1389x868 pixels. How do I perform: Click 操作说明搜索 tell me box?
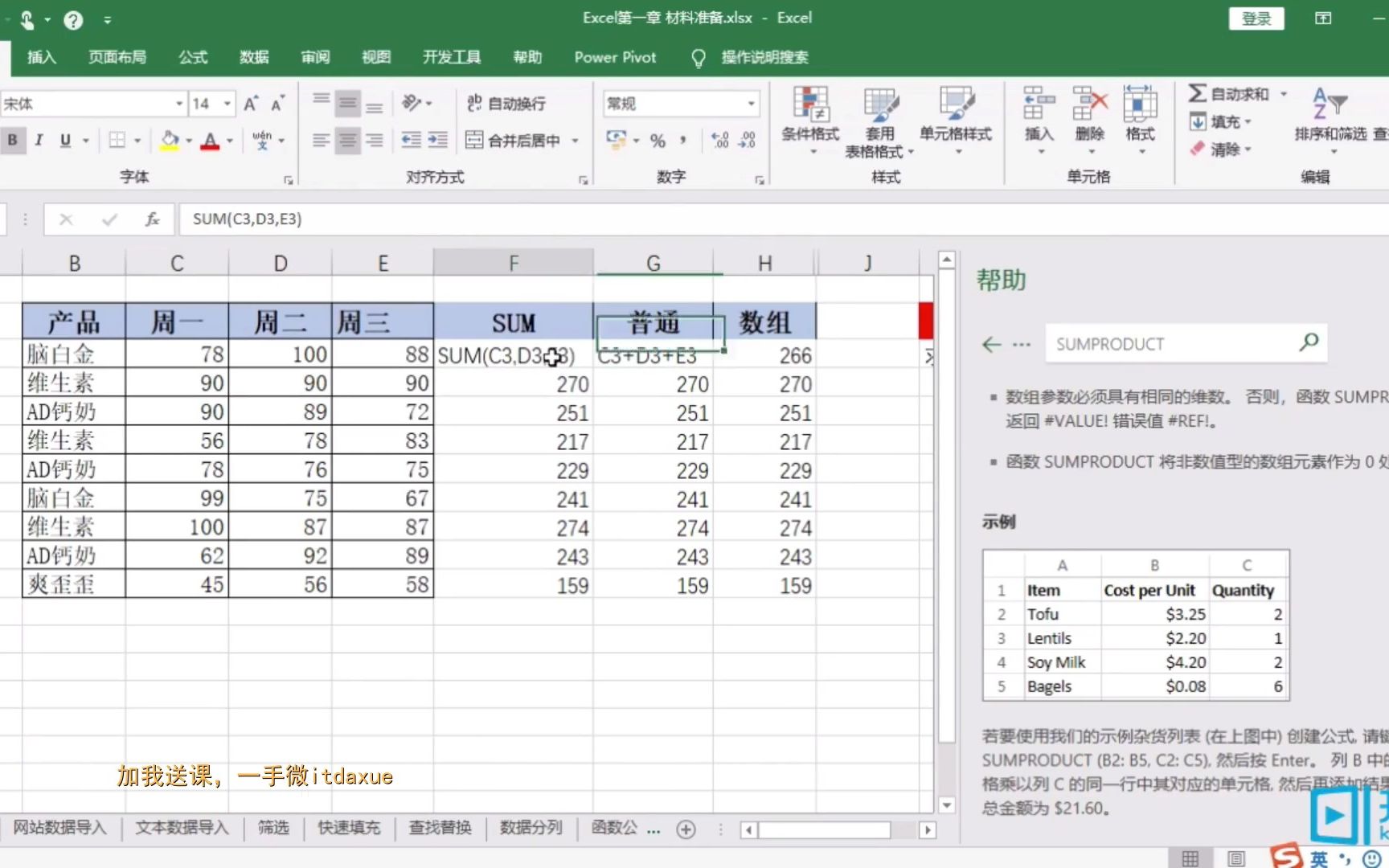[x=764, y=57]
